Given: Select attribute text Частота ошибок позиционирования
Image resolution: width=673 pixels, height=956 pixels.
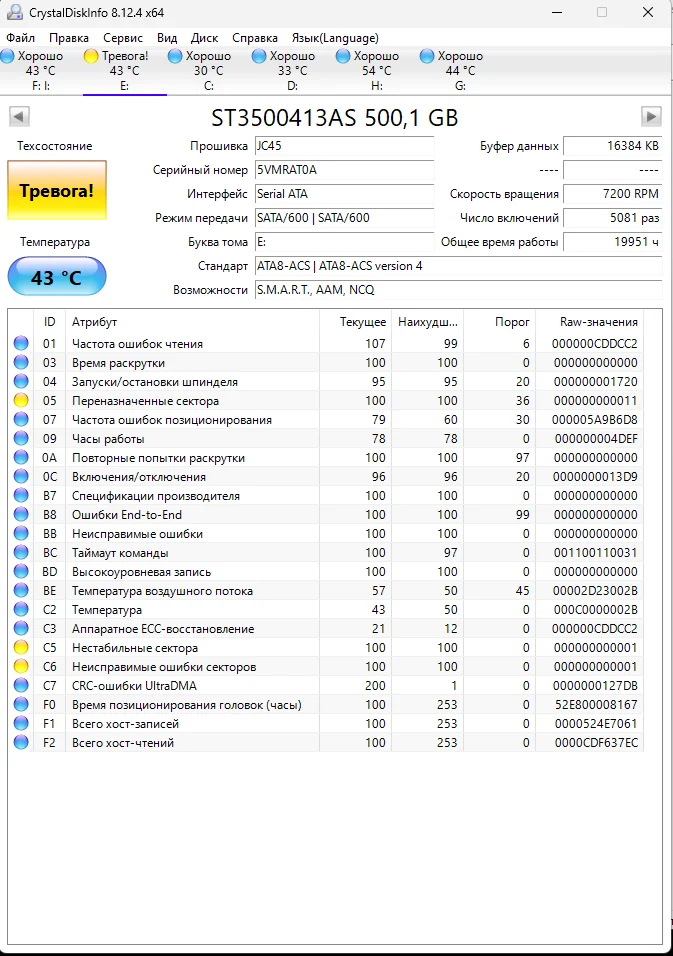Looking at the screenshot, I should [172, 419].
